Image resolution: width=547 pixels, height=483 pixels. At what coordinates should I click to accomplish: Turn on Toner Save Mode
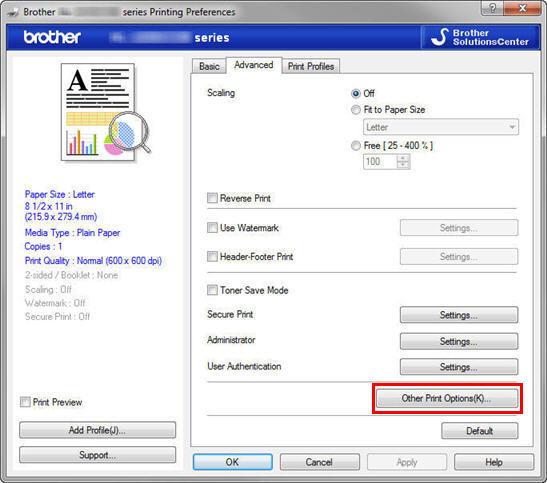point(212,290)
